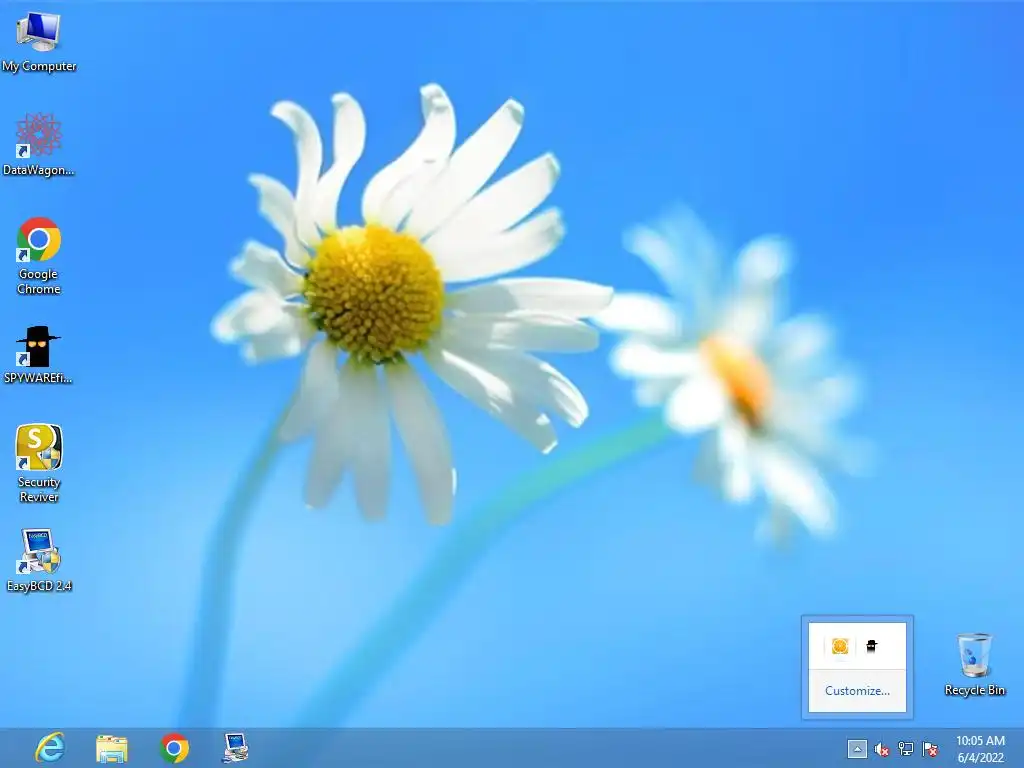Click the spy hat tray icon in popup

tap(871, 646)
